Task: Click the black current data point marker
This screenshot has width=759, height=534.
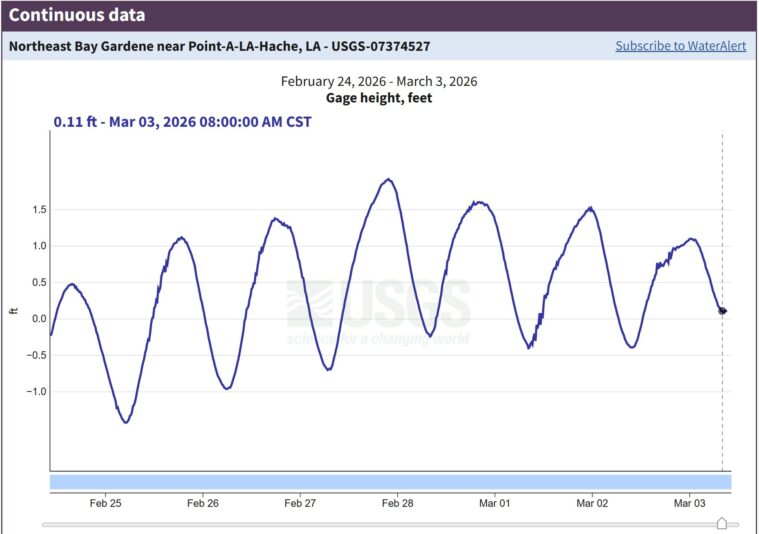Action: pos(722,311)
